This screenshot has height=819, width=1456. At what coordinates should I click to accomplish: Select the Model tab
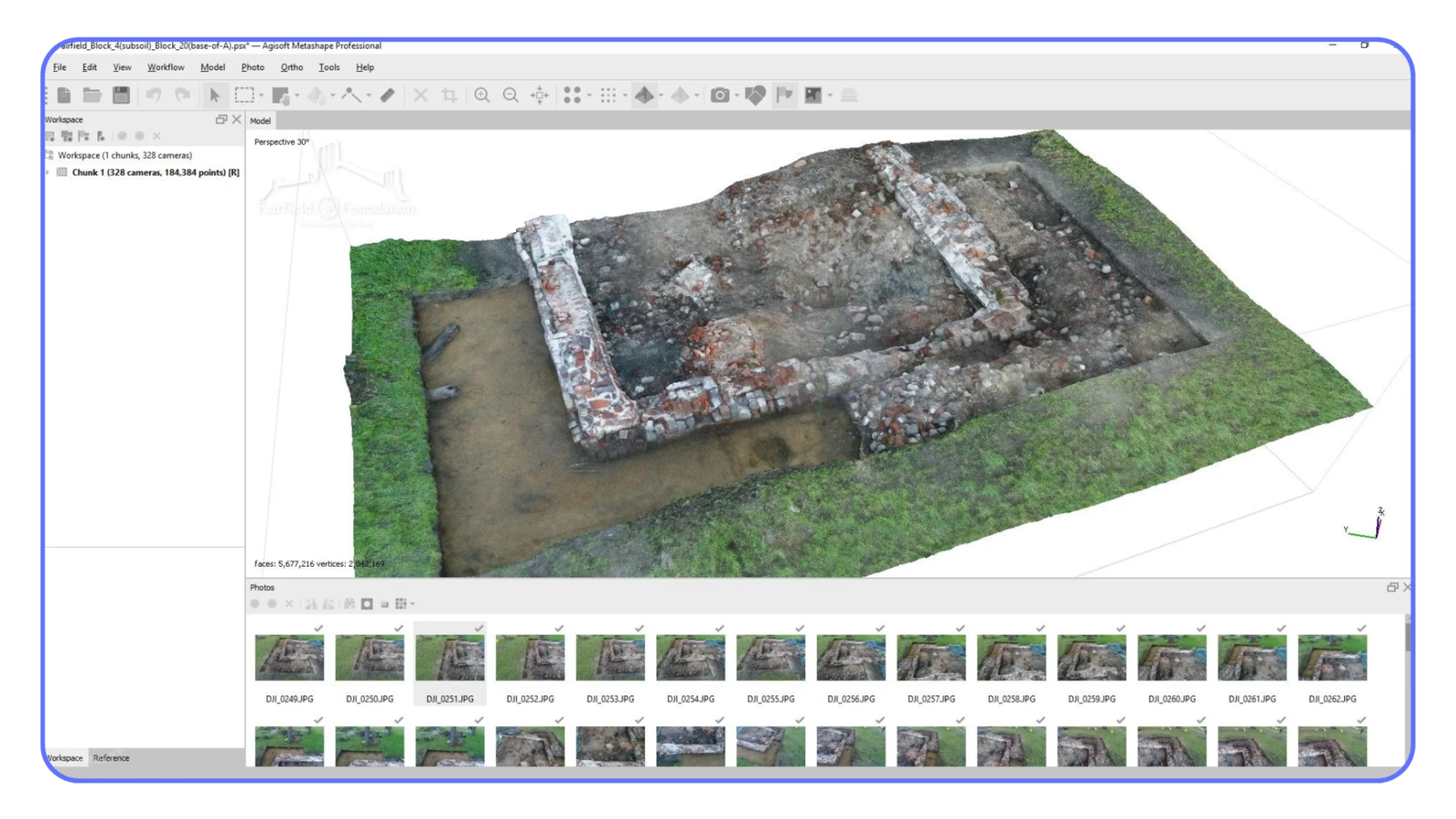tap(260, 120)
